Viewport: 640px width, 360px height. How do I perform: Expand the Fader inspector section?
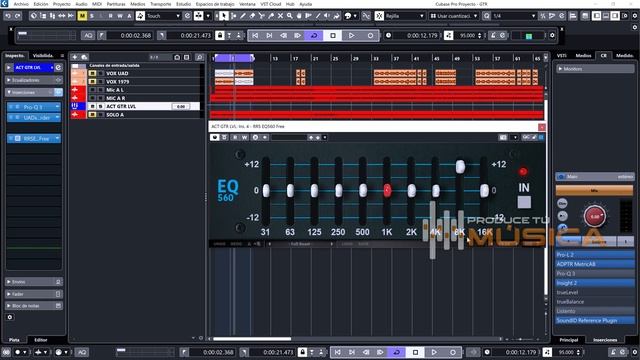pyautogui.click(x=33, y=294)
